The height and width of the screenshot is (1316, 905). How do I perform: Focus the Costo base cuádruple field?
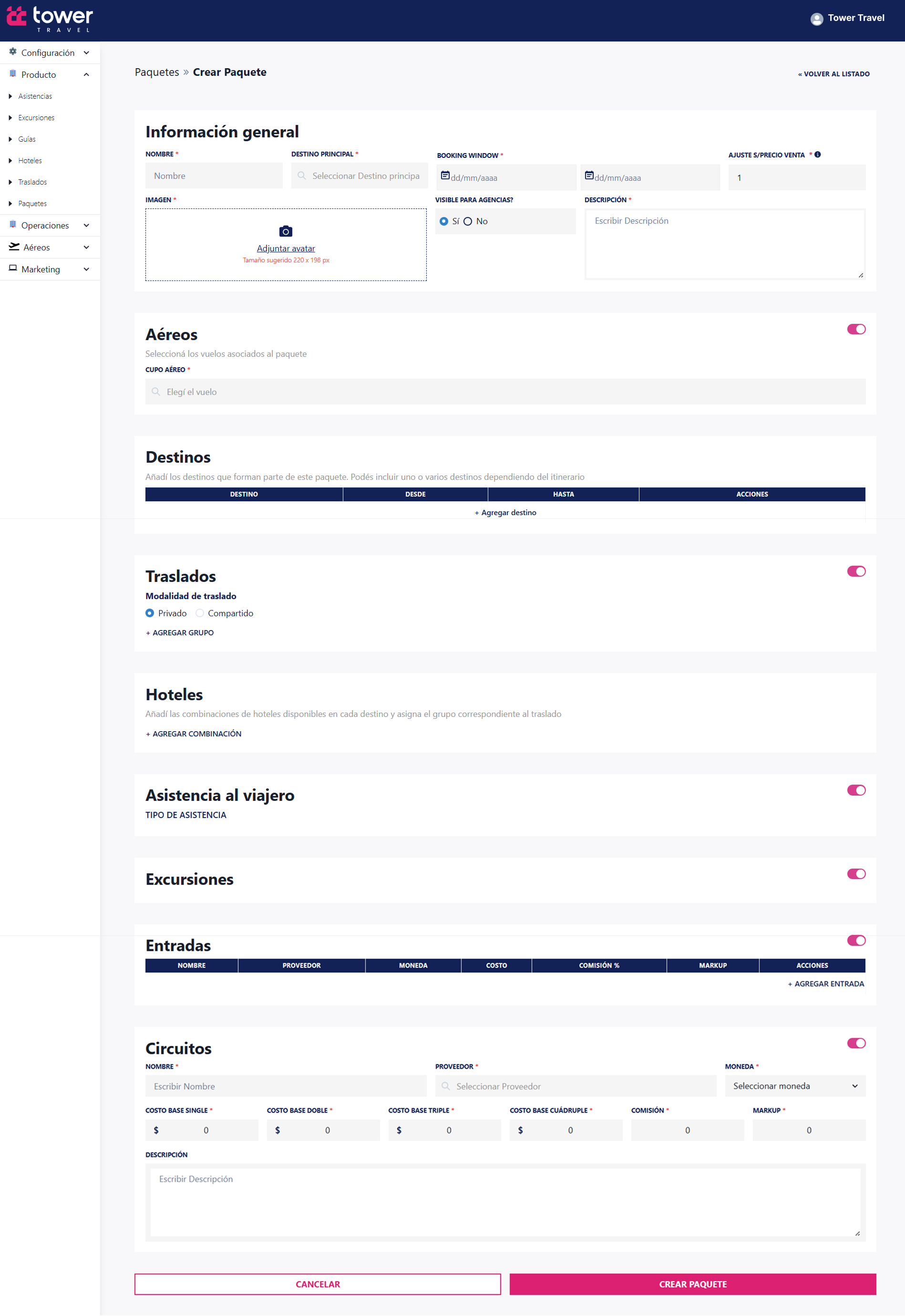click(566, 1130)
